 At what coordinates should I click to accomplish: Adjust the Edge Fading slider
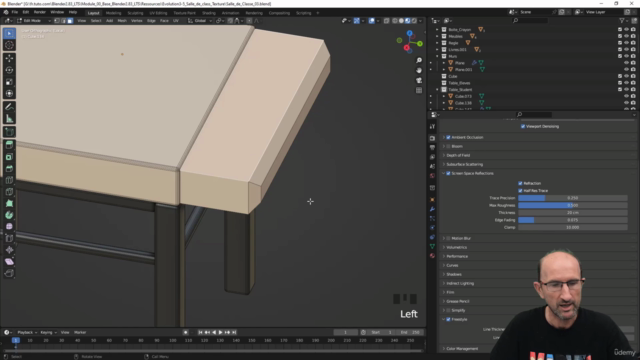tap(573, 220)
